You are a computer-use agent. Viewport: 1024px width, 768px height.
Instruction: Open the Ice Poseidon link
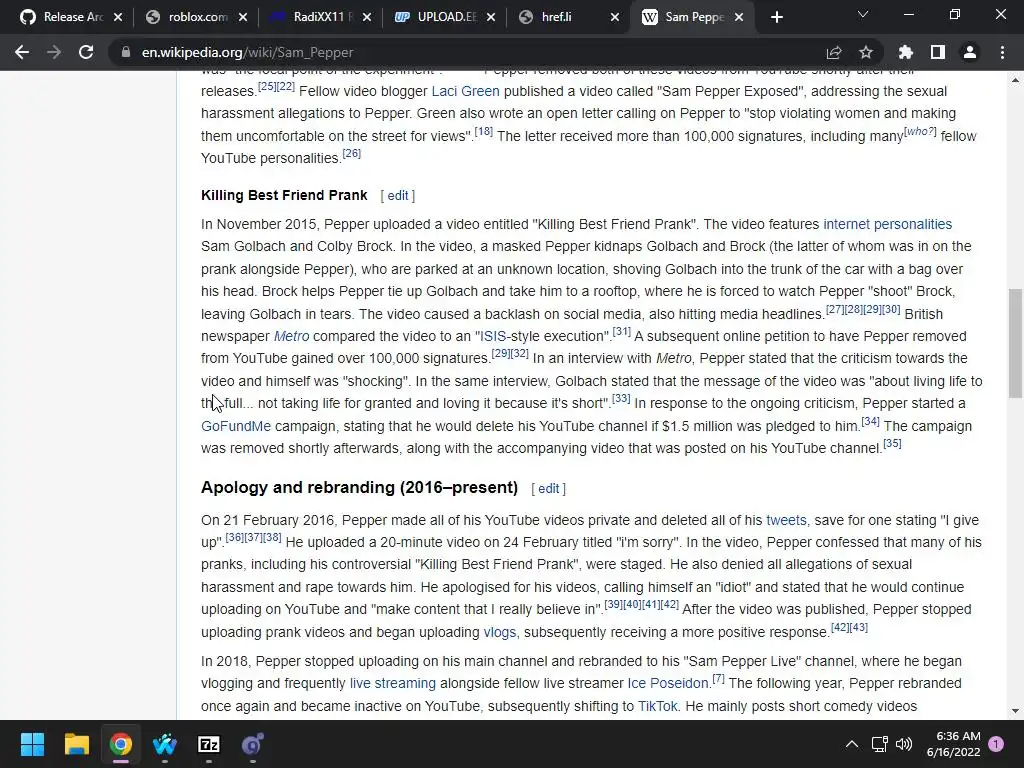tap(668, 683)
